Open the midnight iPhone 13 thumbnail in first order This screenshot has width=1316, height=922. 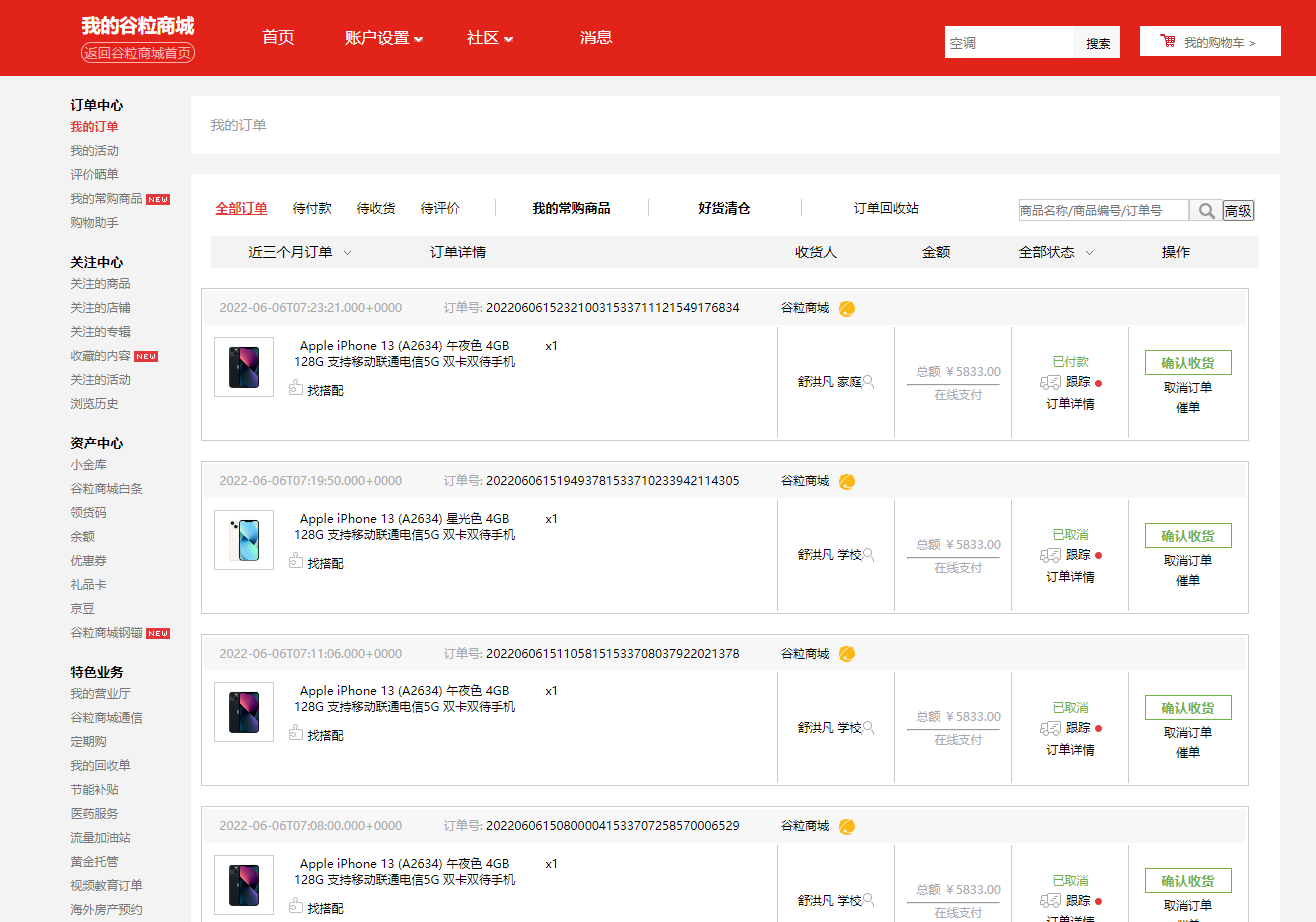[244, 367]
